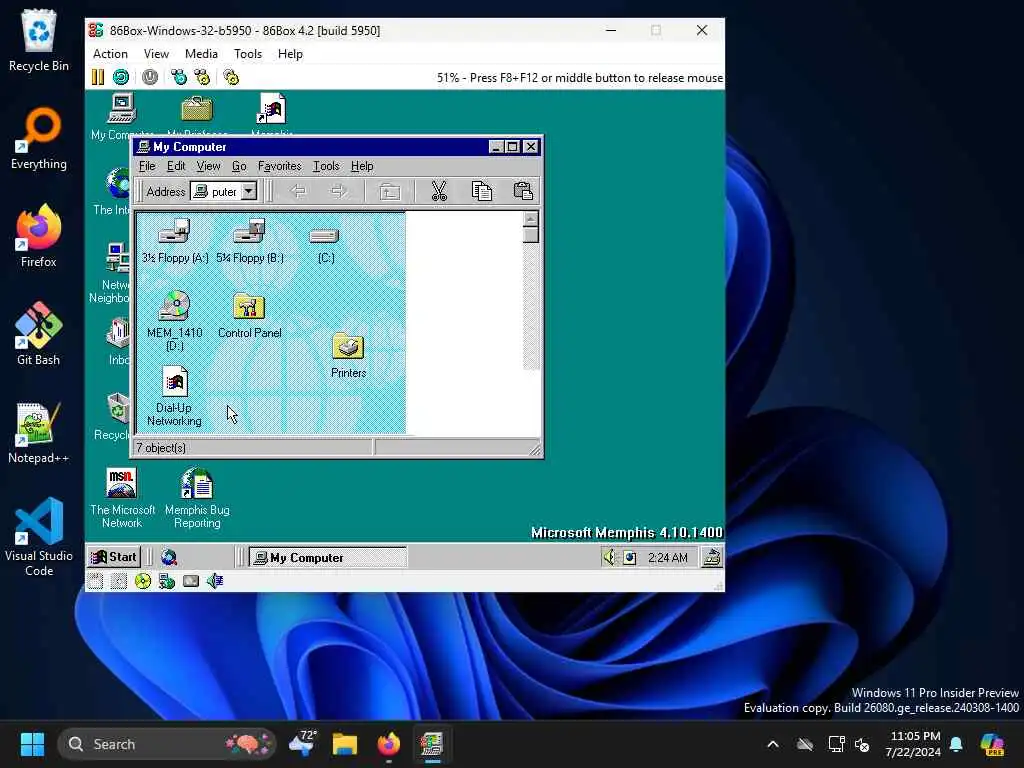Click CD-ROM status icon in 86Box bar
Viewport: 1024px width, 768px height.
click(142, 581)
